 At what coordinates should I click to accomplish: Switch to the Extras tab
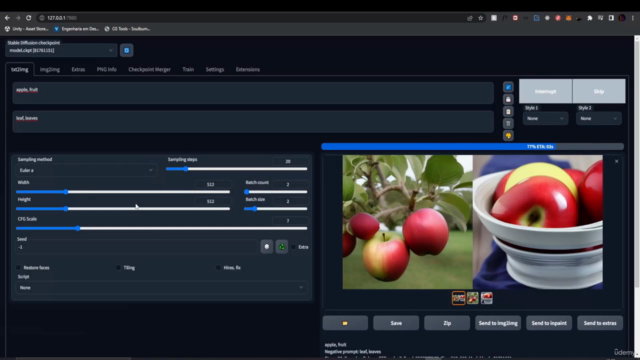(x=78, y=69)
